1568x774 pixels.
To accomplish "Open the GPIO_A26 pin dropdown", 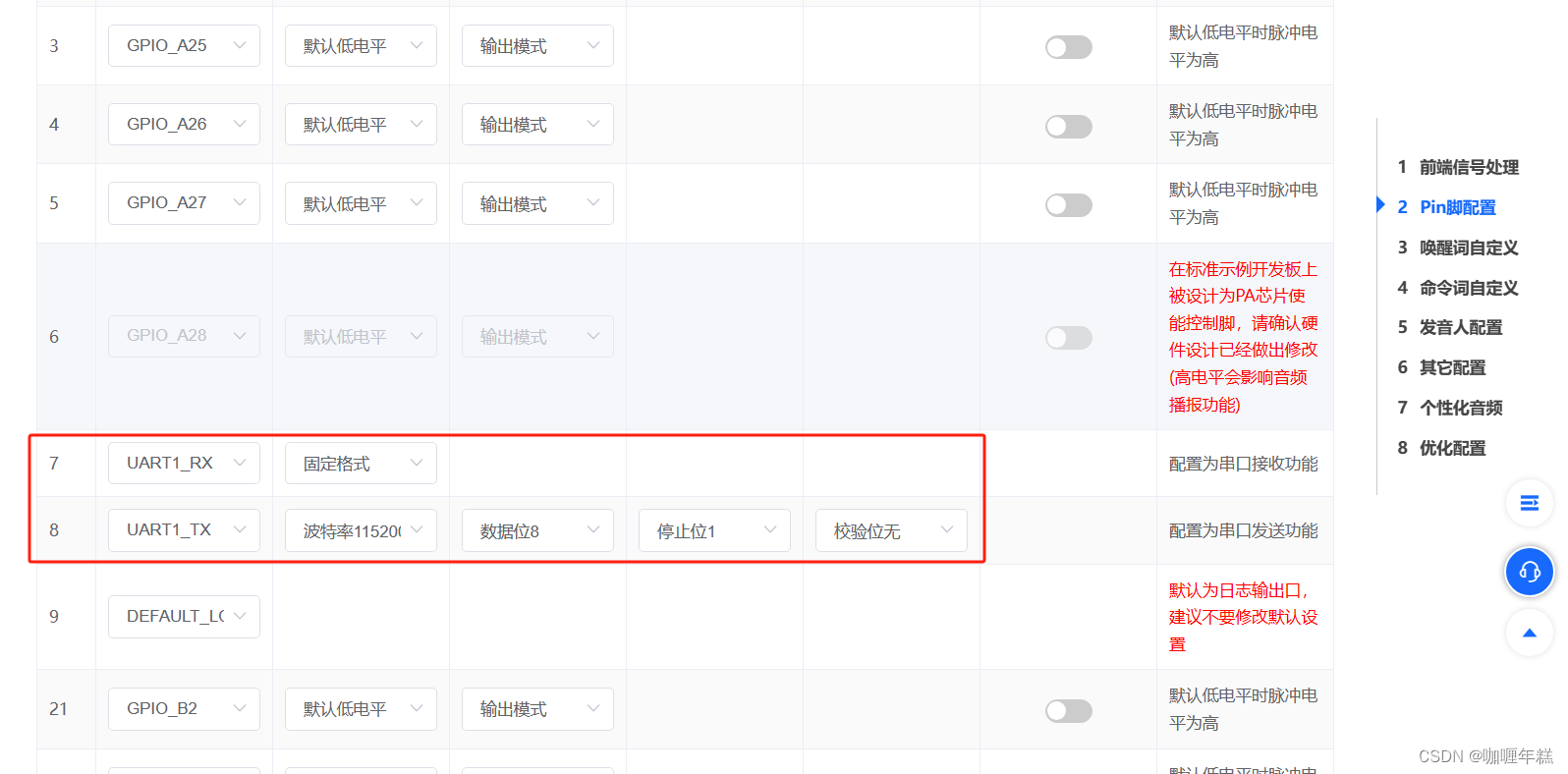I will [x=184, y=125].
